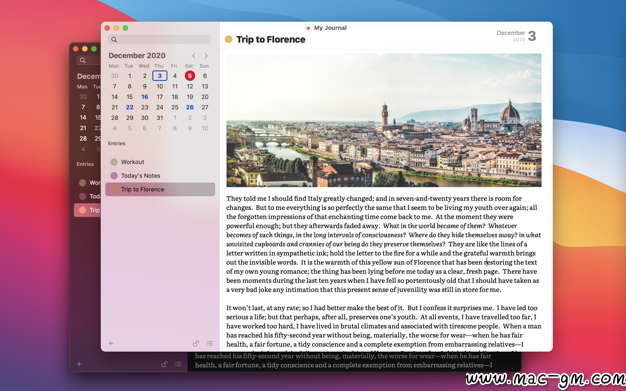Select day 14 in the dark back window calendar
This screenshot has width=626, height=391.
(x=83, y=117)
